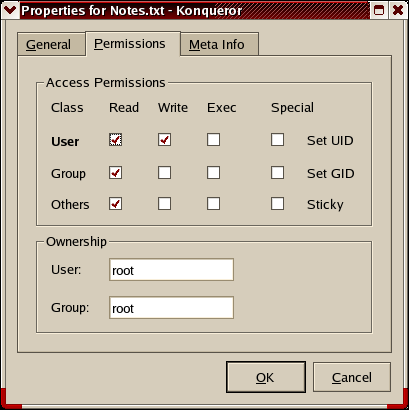409x410 pixels.
Task: Open the window menu arrow in title bar
Action: [x=10, y=10]
